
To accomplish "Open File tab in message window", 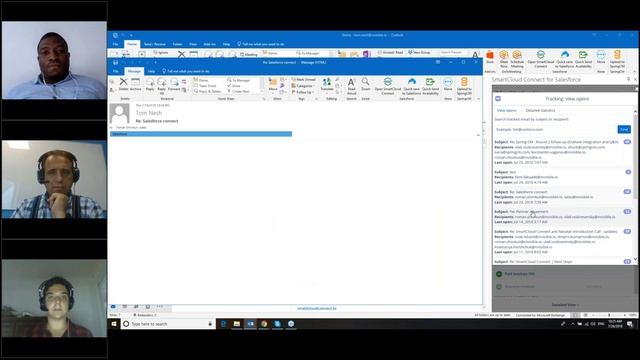I will (116, 71).
